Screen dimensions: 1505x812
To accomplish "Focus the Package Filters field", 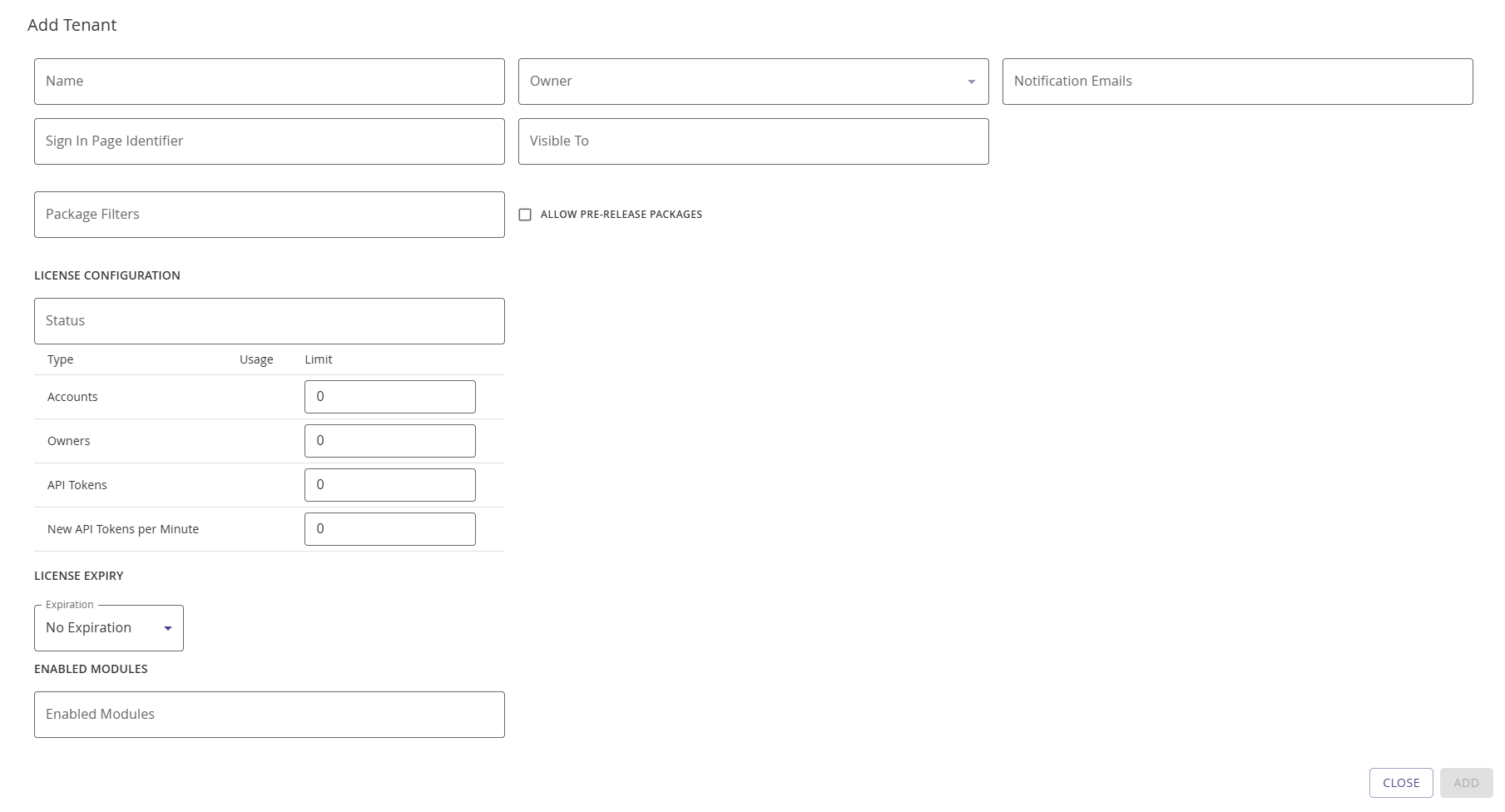I will (269, 214).
